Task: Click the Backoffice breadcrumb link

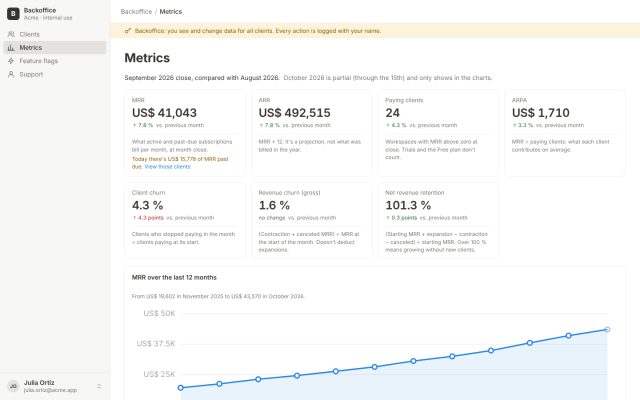Action: point(136,11)
